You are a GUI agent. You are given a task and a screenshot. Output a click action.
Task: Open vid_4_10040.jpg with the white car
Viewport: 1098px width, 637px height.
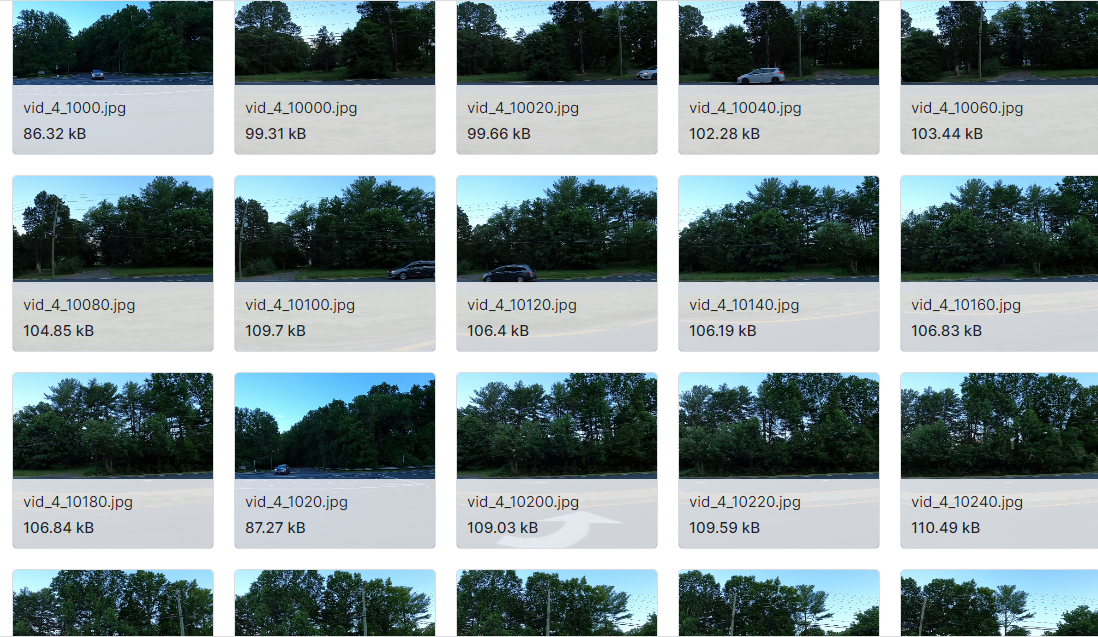click(x=779, y=42)
